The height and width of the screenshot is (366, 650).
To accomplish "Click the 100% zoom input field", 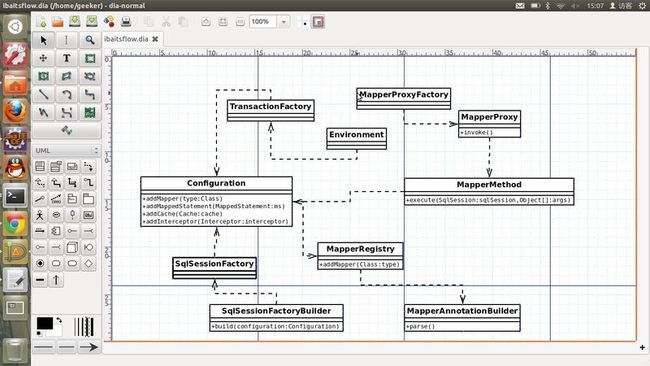I will coord(263,22).
